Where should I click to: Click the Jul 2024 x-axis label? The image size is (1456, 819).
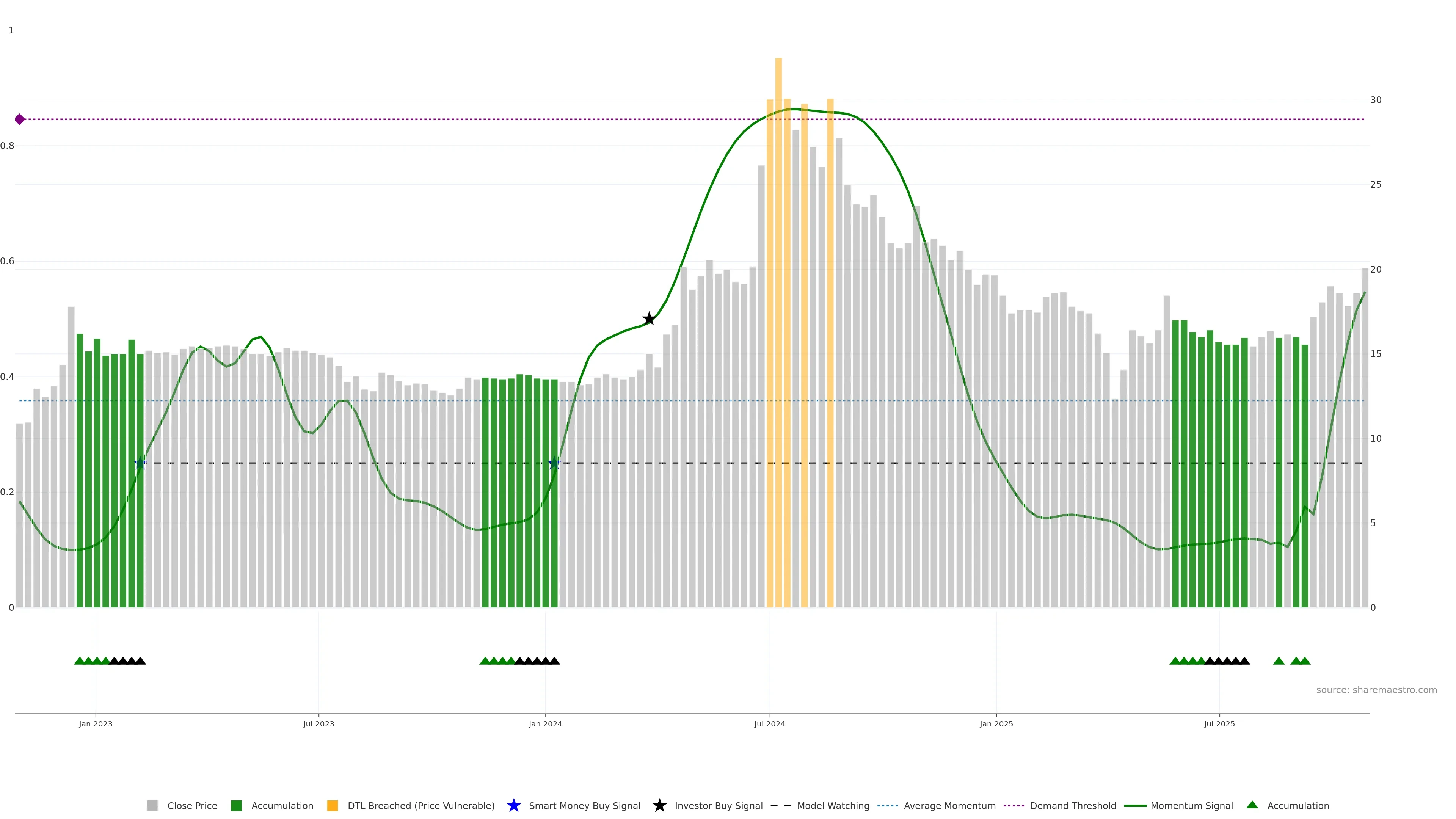point(769,723)
